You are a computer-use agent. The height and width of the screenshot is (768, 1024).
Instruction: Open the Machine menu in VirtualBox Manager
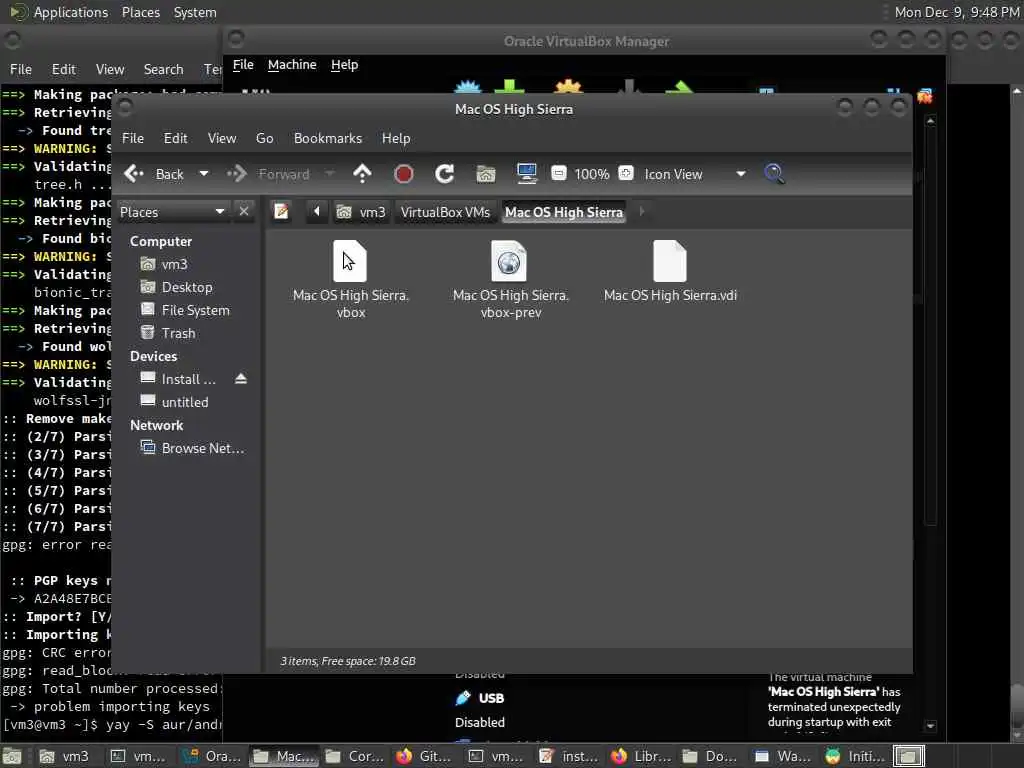[292, 65]
